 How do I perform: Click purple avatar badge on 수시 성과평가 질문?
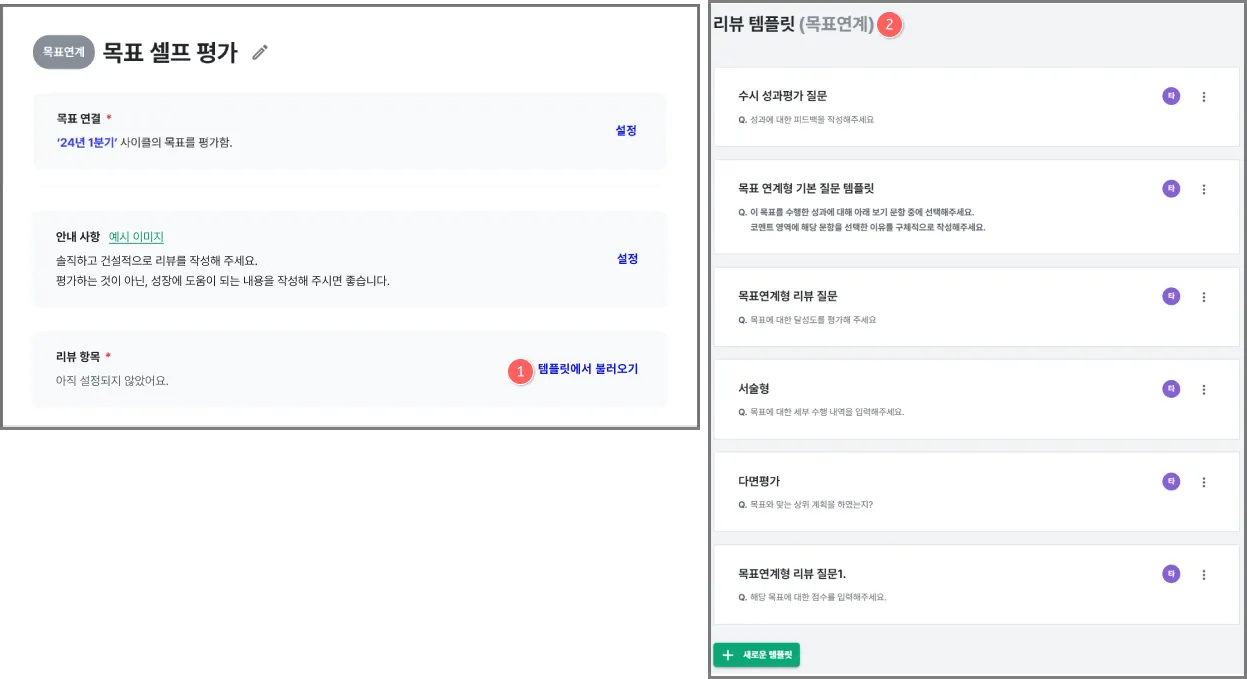click(x=1171, y=96)
